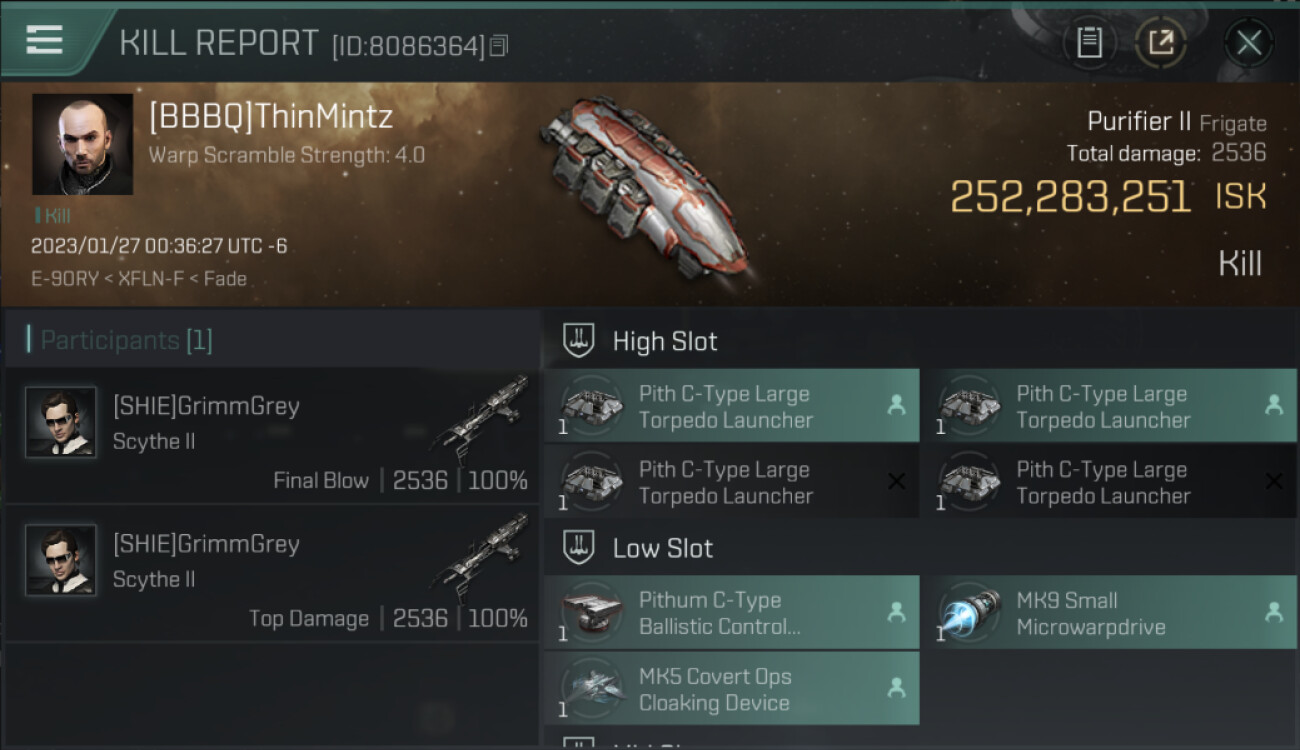The image size is (1300, 750).
Task: Click the High Slot section icon
Action: (578, 340)
